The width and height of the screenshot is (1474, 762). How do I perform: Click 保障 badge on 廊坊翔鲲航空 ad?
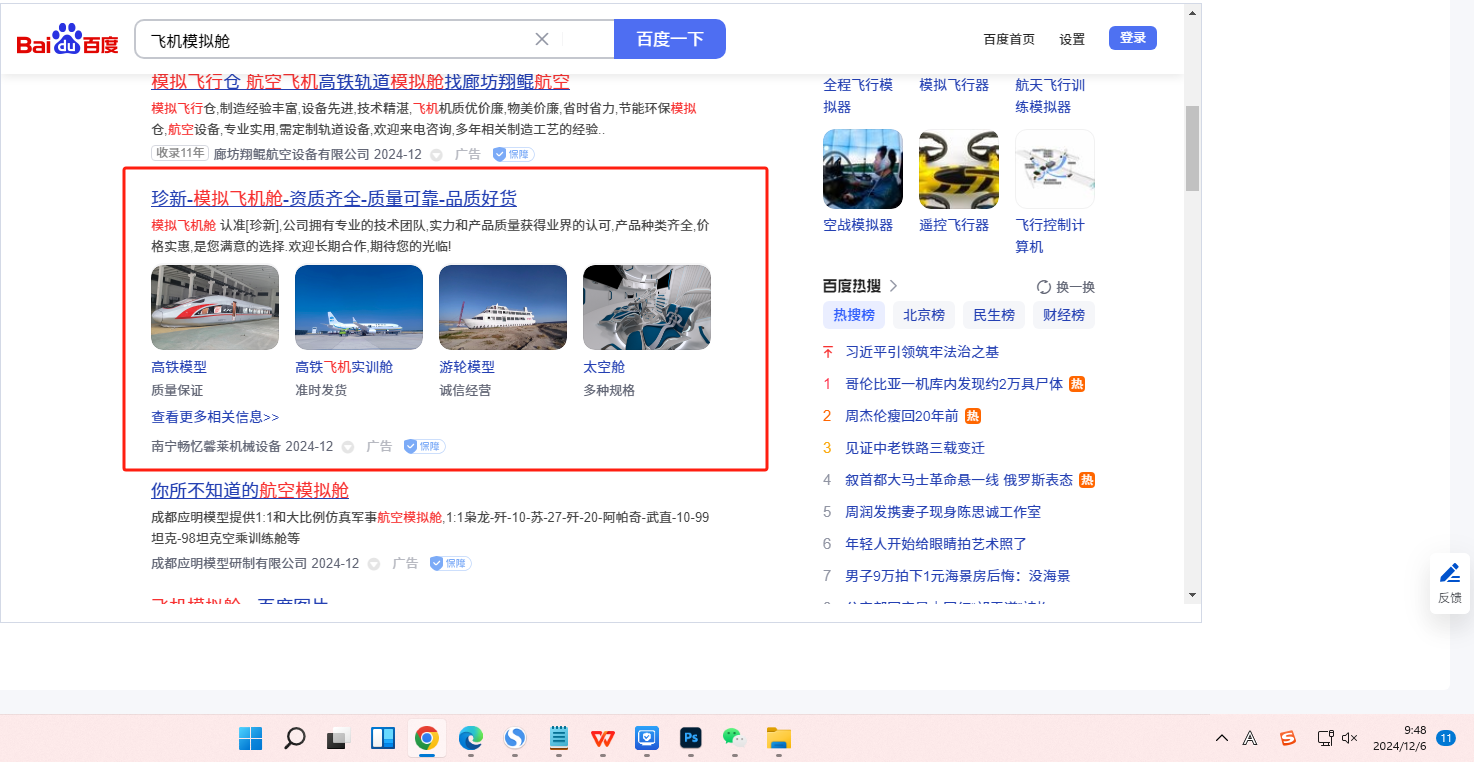tap(514, 154)
